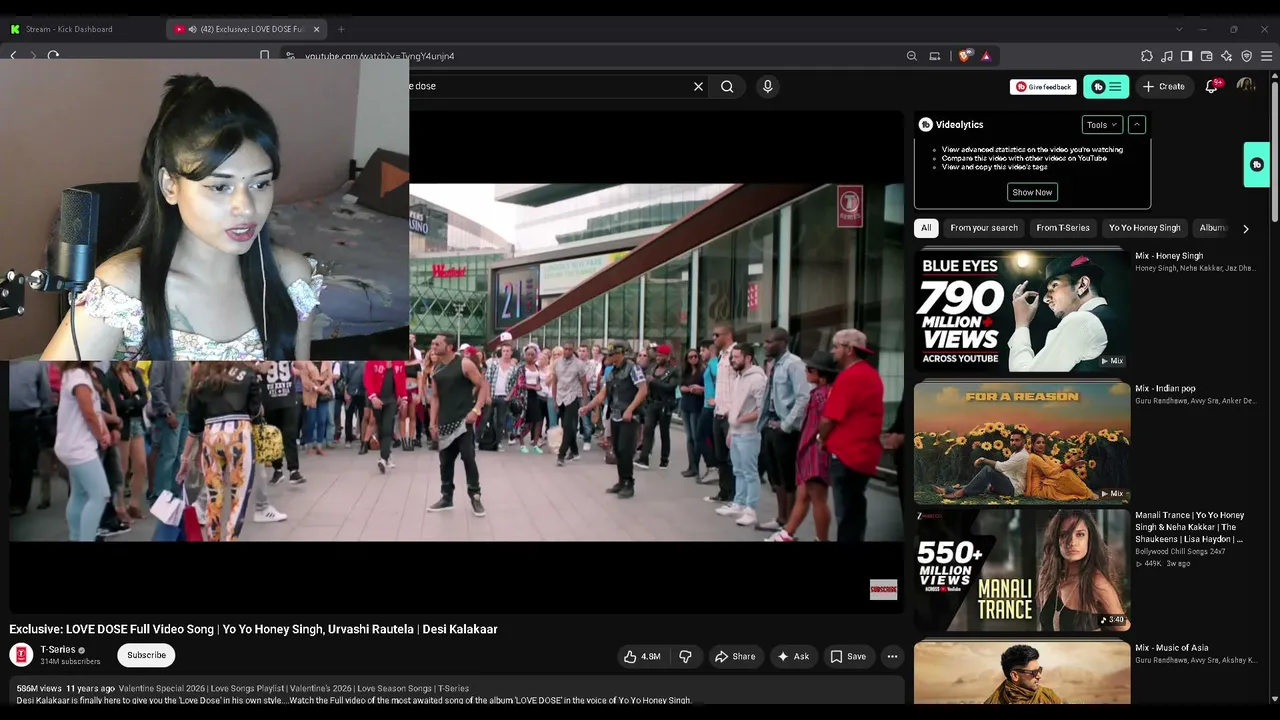
Task: Collapse the Videolytics panel with the chevron
Action: pyautogui.click(x=1136, y=125)
